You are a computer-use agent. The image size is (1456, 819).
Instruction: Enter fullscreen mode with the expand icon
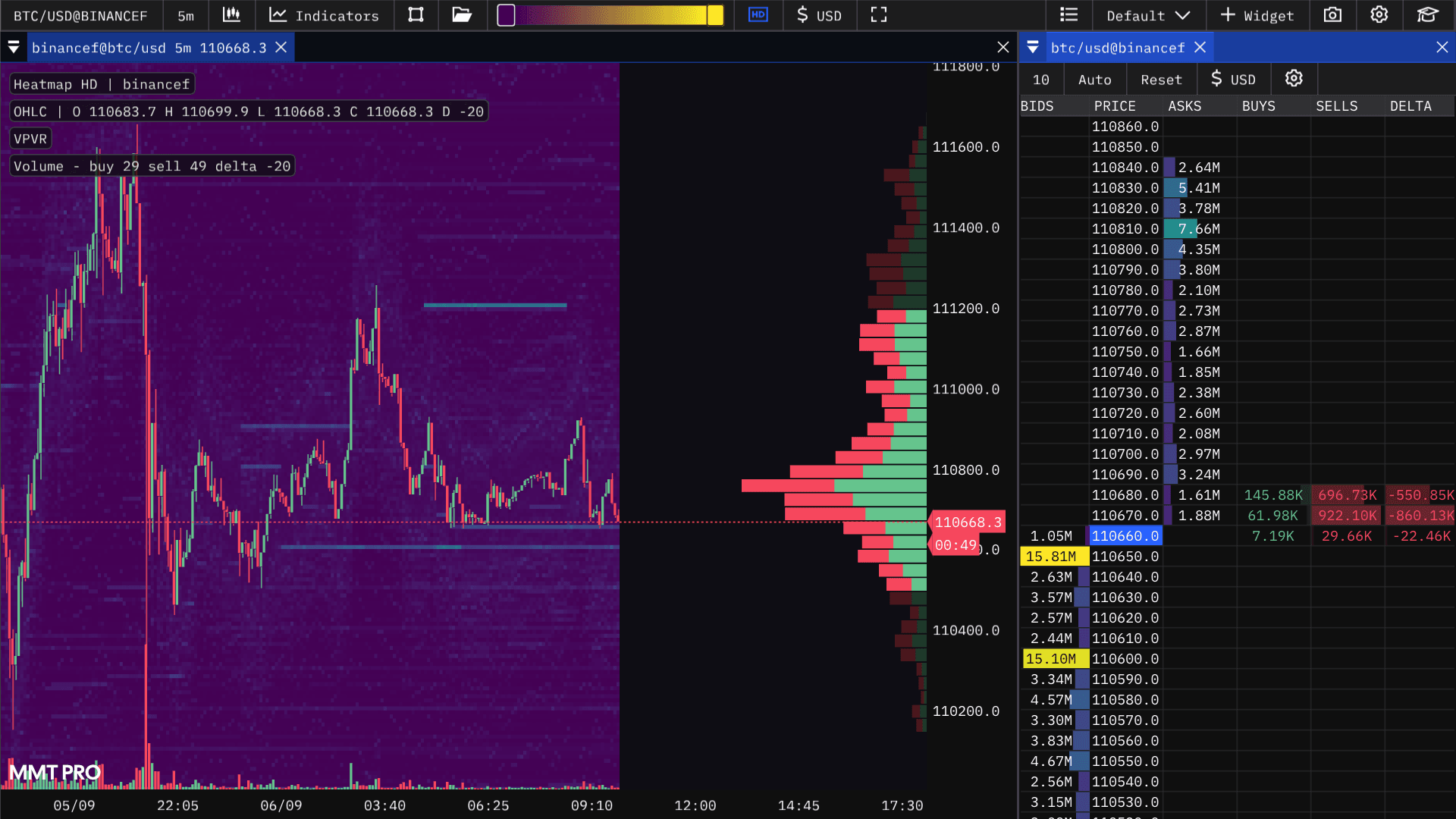(x=879, y=15)
